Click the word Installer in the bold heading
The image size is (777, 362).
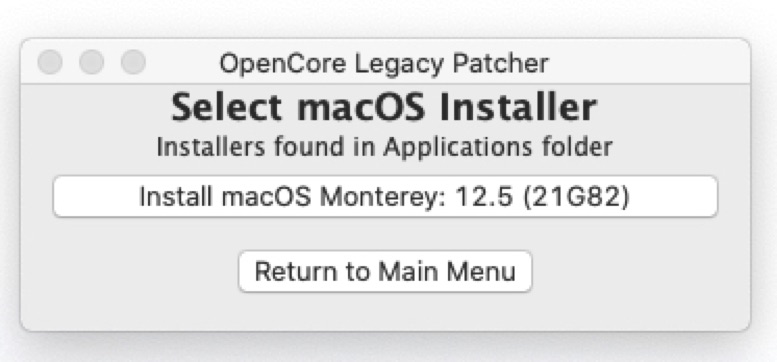(x=518, y=107)
